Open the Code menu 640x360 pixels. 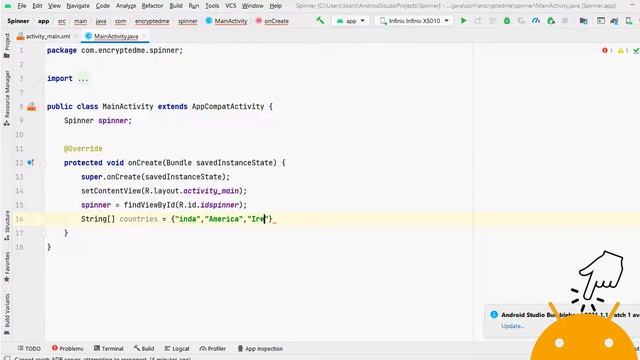(103, 6)
